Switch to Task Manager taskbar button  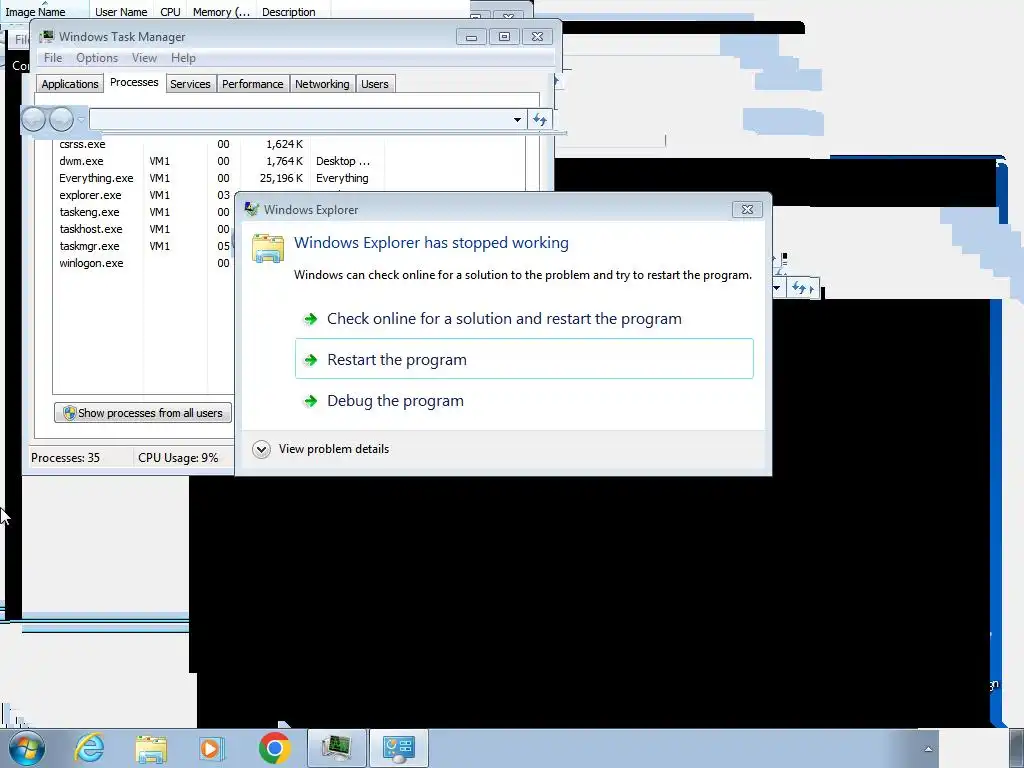(336, 748)
